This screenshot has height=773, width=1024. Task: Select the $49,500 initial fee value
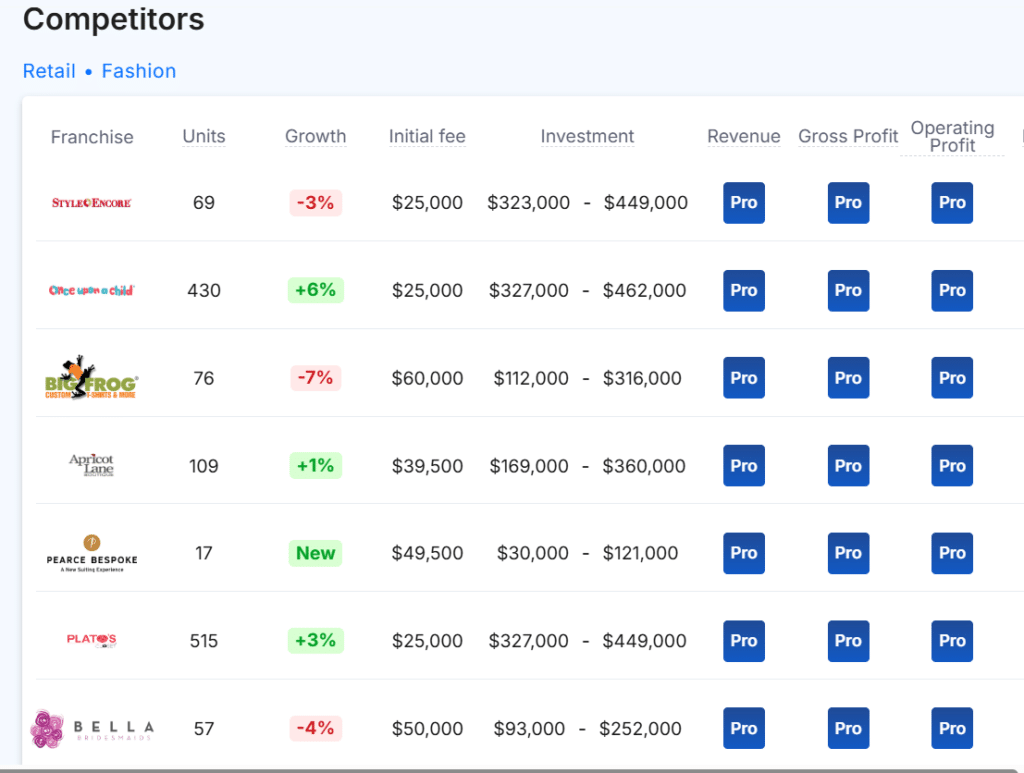(427, 554)
